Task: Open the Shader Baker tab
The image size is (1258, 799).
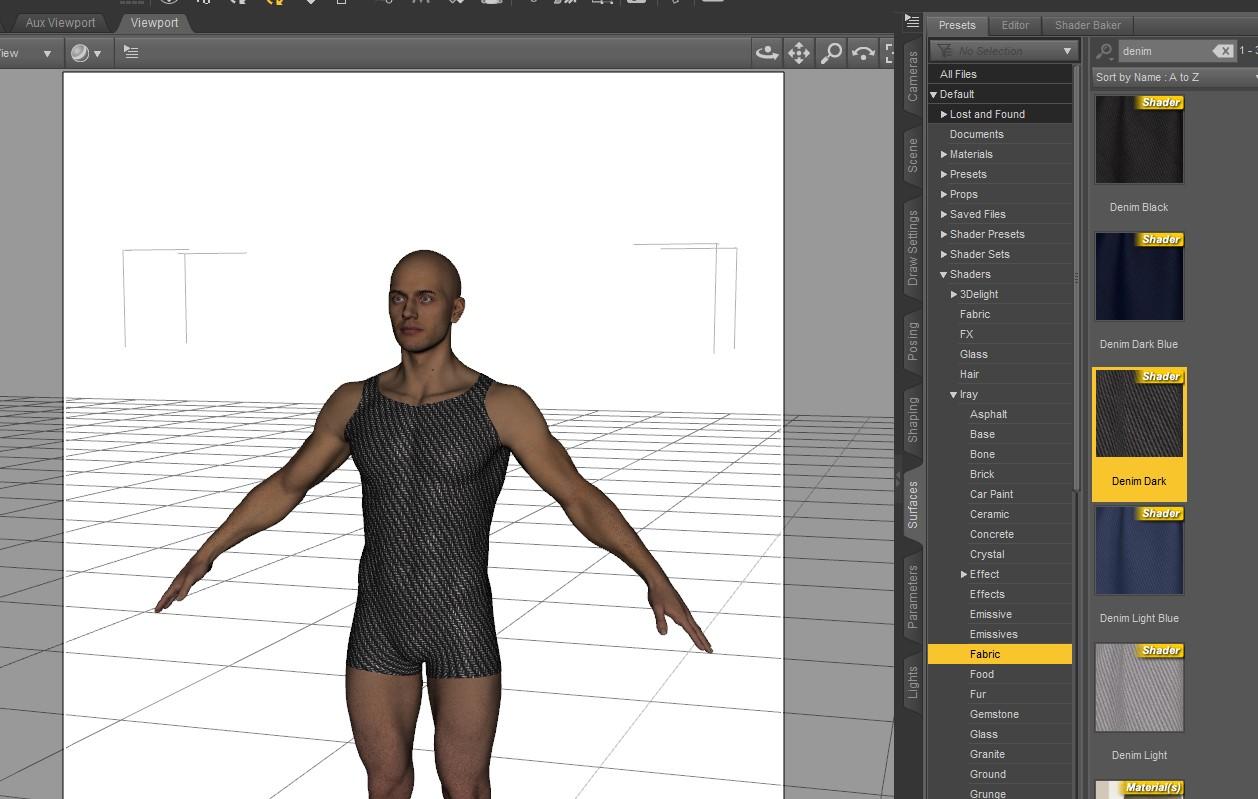Action: [x=1087, y=25]
